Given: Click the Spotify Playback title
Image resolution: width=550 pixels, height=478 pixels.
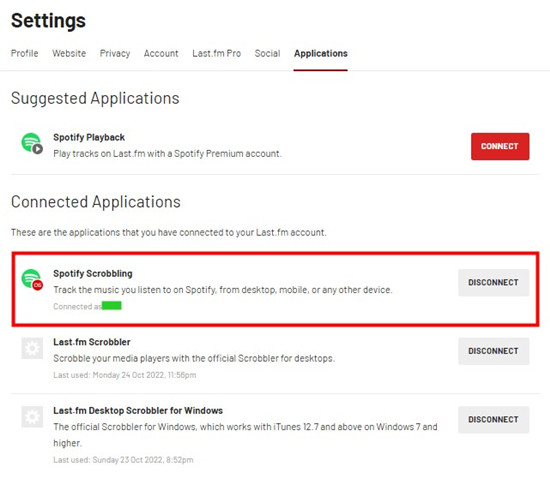Looking at the screenshot, I should pos(89,137).
